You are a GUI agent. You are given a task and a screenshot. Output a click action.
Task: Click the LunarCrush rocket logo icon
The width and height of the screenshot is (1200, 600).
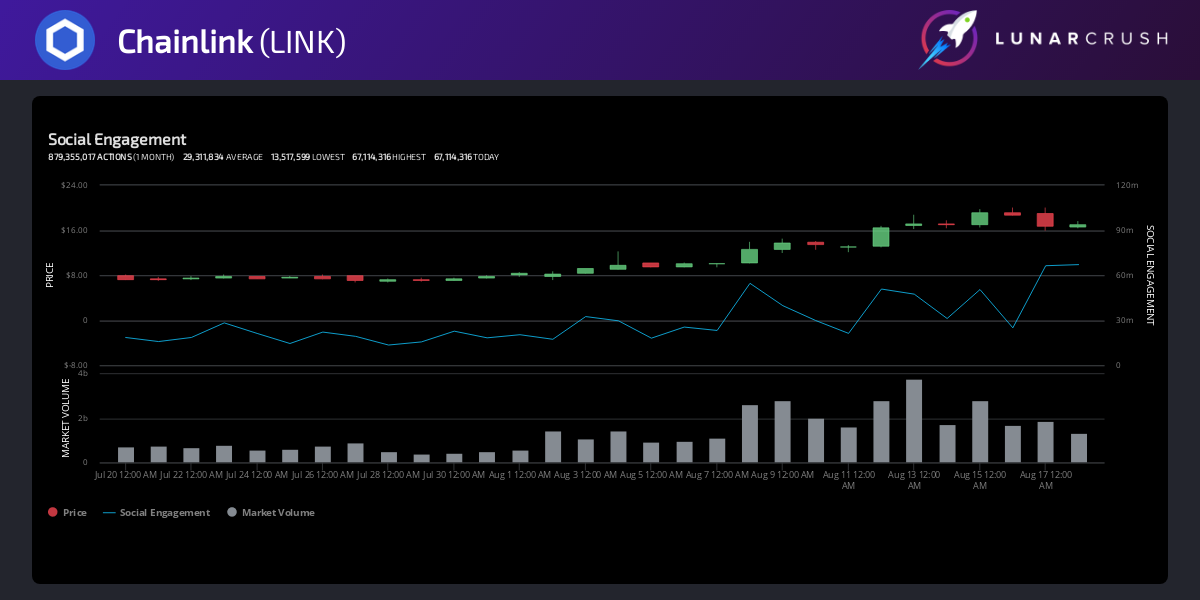[x=948, y=40]
